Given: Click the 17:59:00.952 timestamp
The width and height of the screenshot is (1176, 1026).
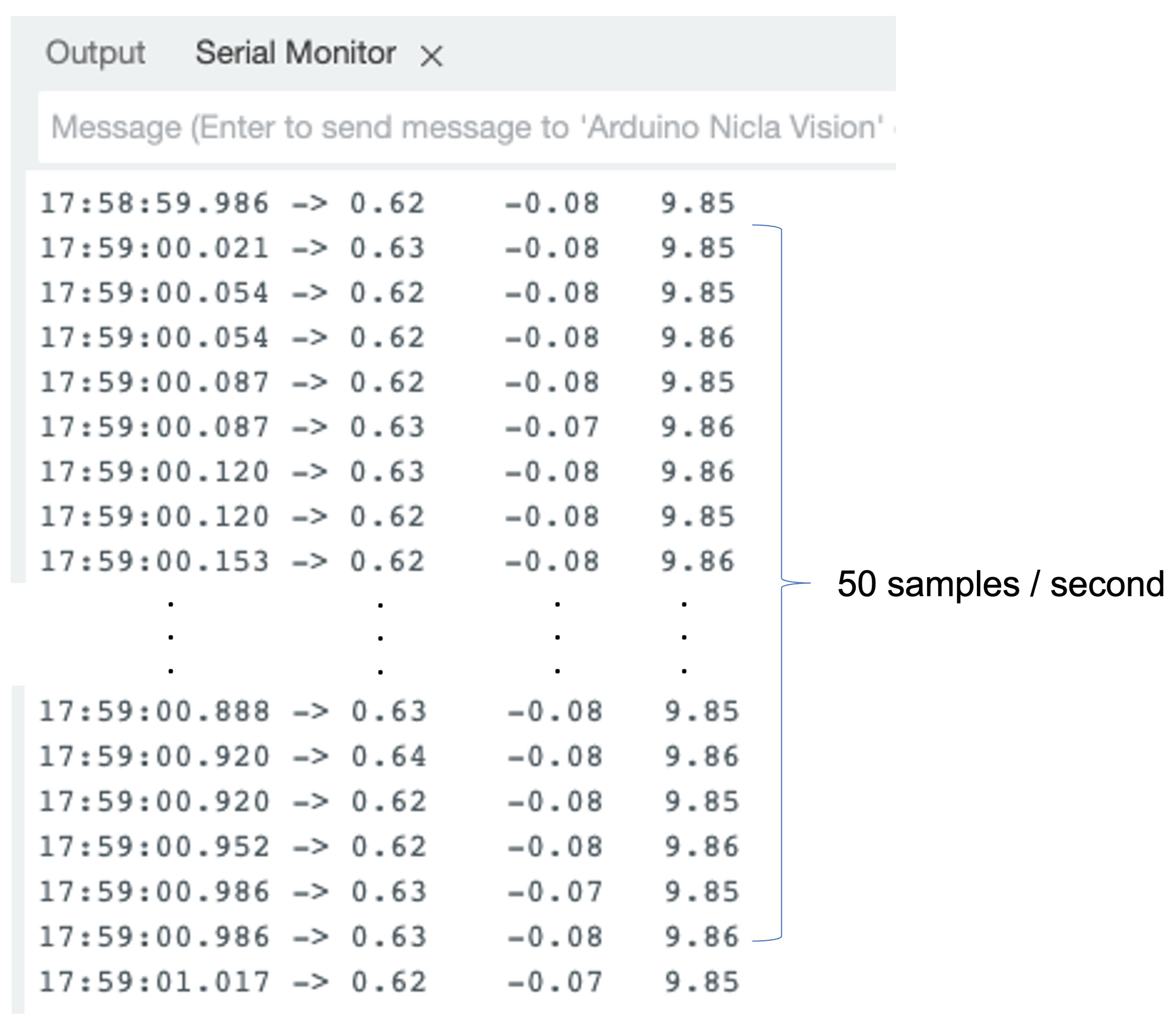Looking at the screenshot, I should [x=155, y=847].
